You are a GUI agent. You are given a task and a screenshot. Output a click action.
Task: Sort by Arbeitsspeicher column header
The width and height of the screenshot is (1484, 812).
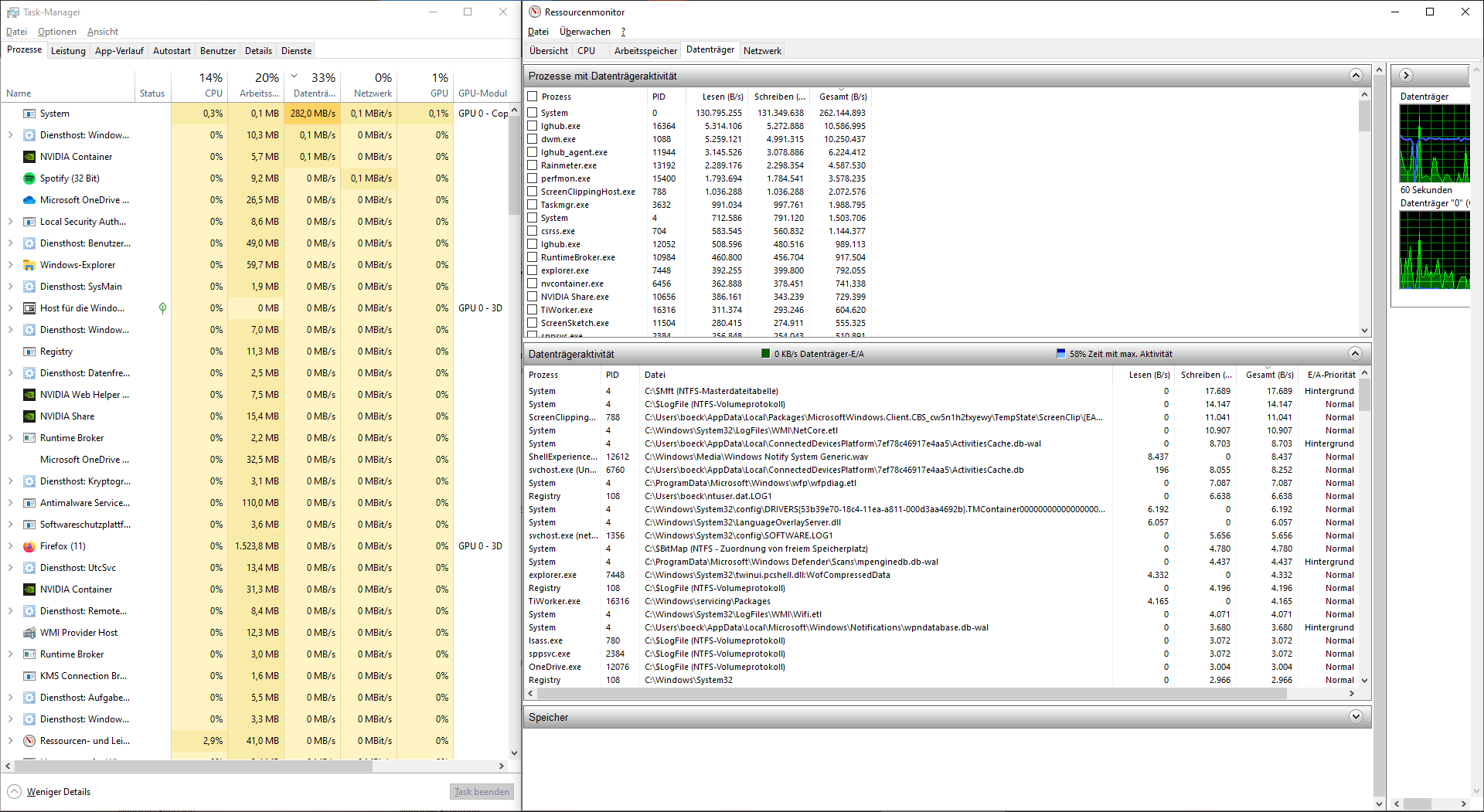257,85
